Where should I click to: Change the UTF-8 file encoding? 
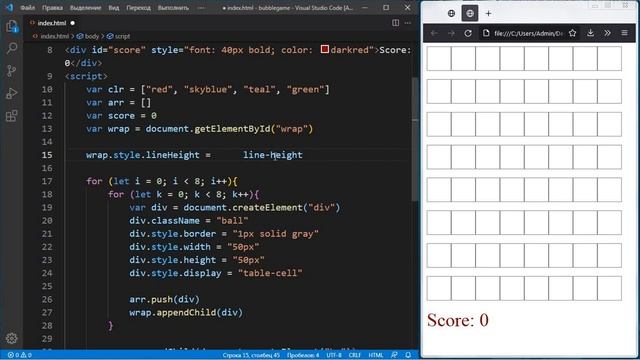(x=334, y=355)
